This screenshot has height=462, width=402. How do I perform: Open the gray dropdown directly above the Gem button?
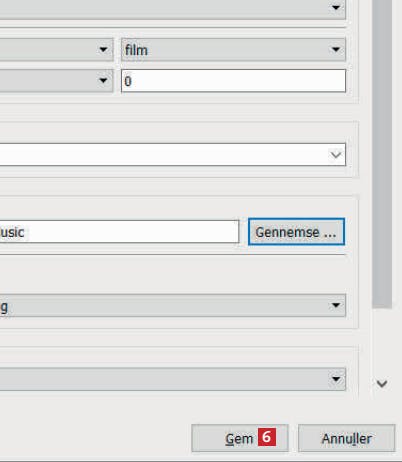click(x=173, y=379)
